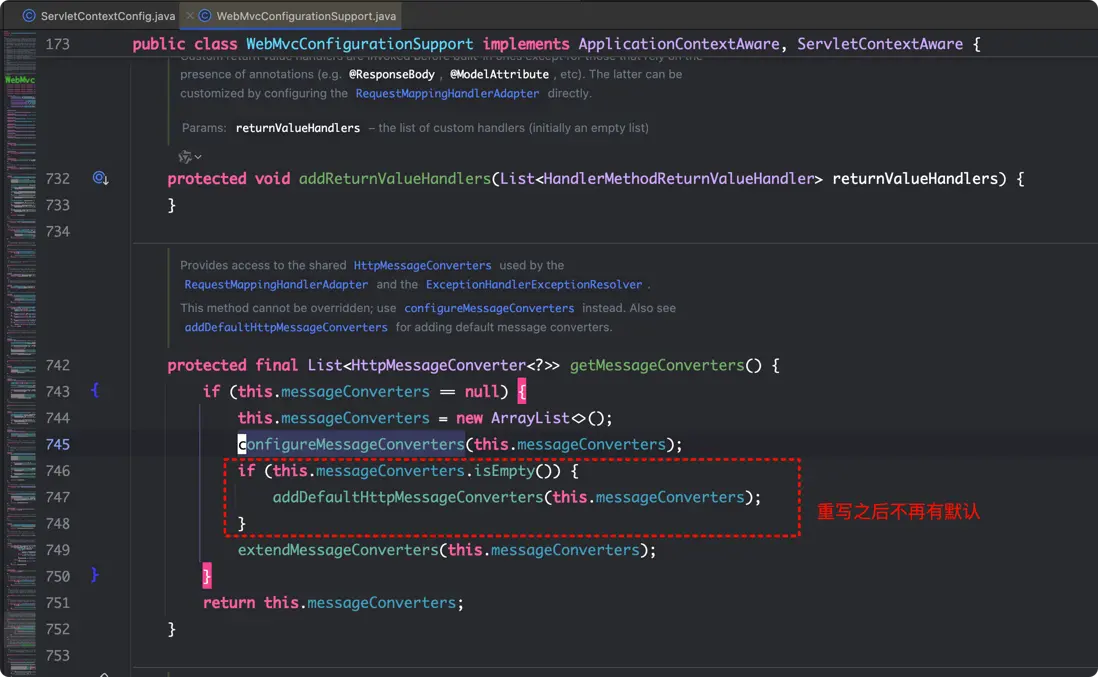Click the getMessageConverters method name
This screenshot has width=1098, height=677.
click(657, 365)
